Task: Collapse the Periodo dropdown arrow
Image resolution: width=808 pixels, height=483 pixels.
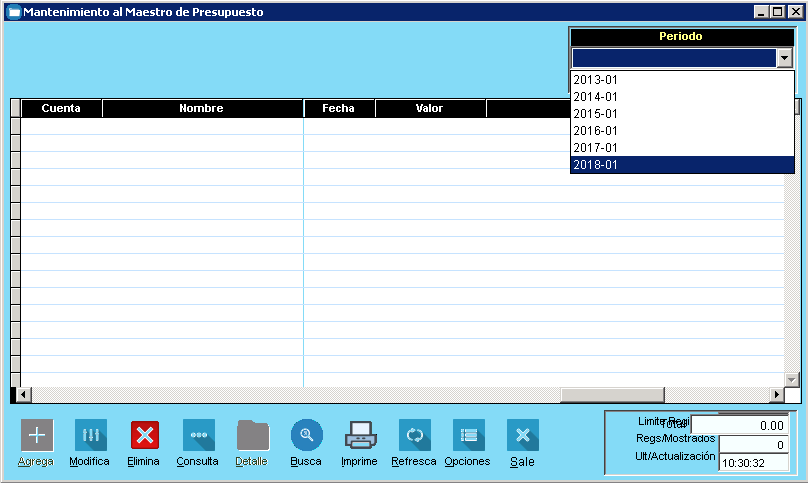Action: point(784,59)
